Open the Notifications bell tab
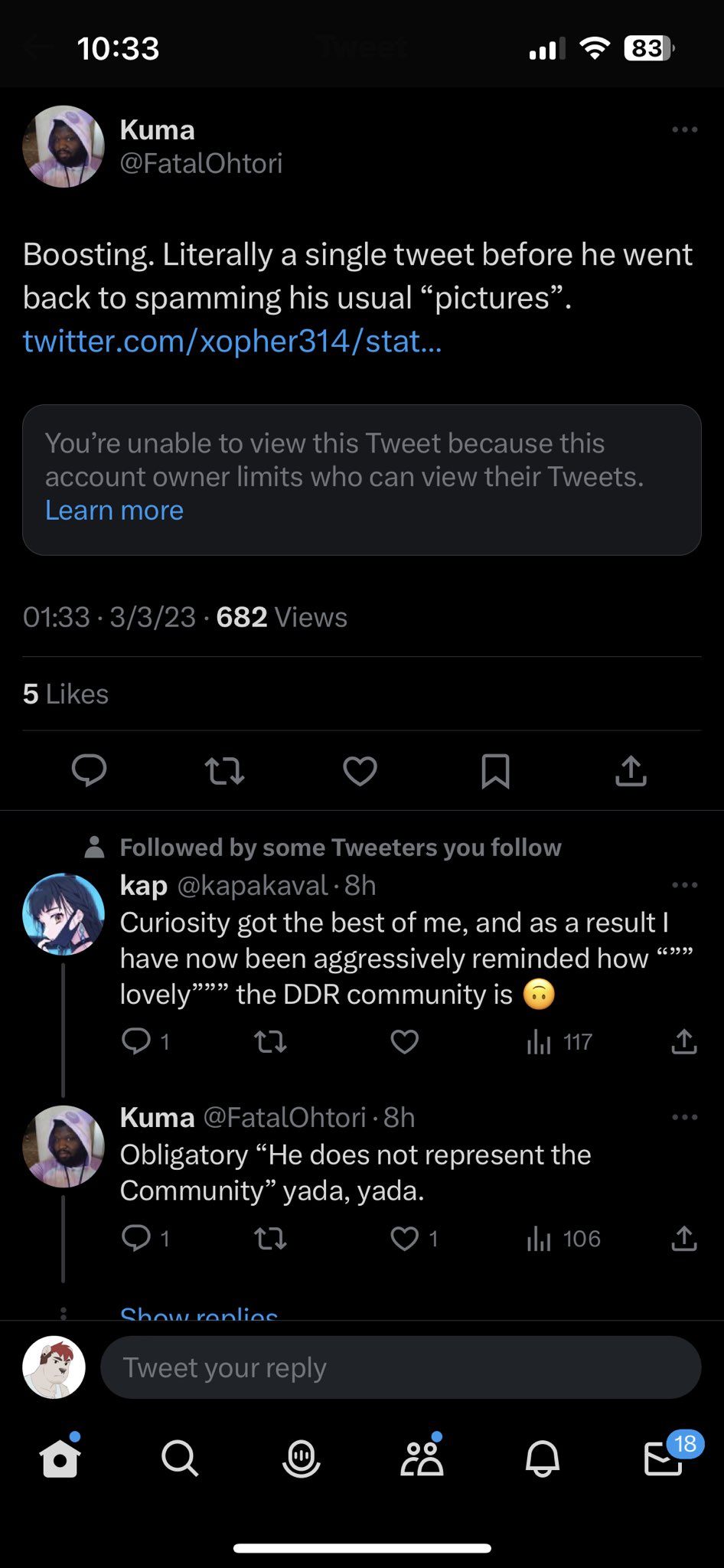The height and width of the screenshot is (1568, 724). click(x=543, y=1459)
